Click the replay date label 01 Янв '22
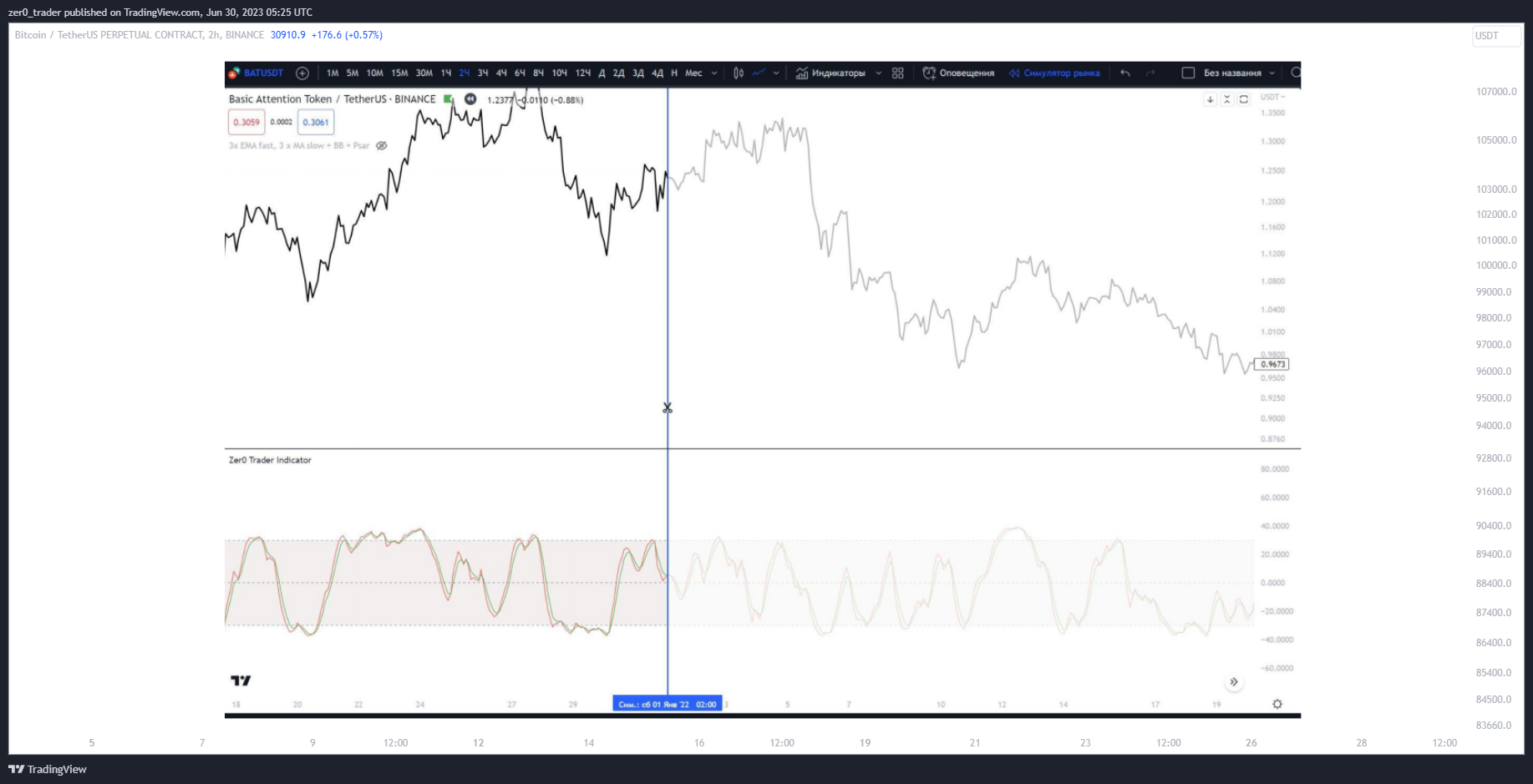 coord(668,704)
